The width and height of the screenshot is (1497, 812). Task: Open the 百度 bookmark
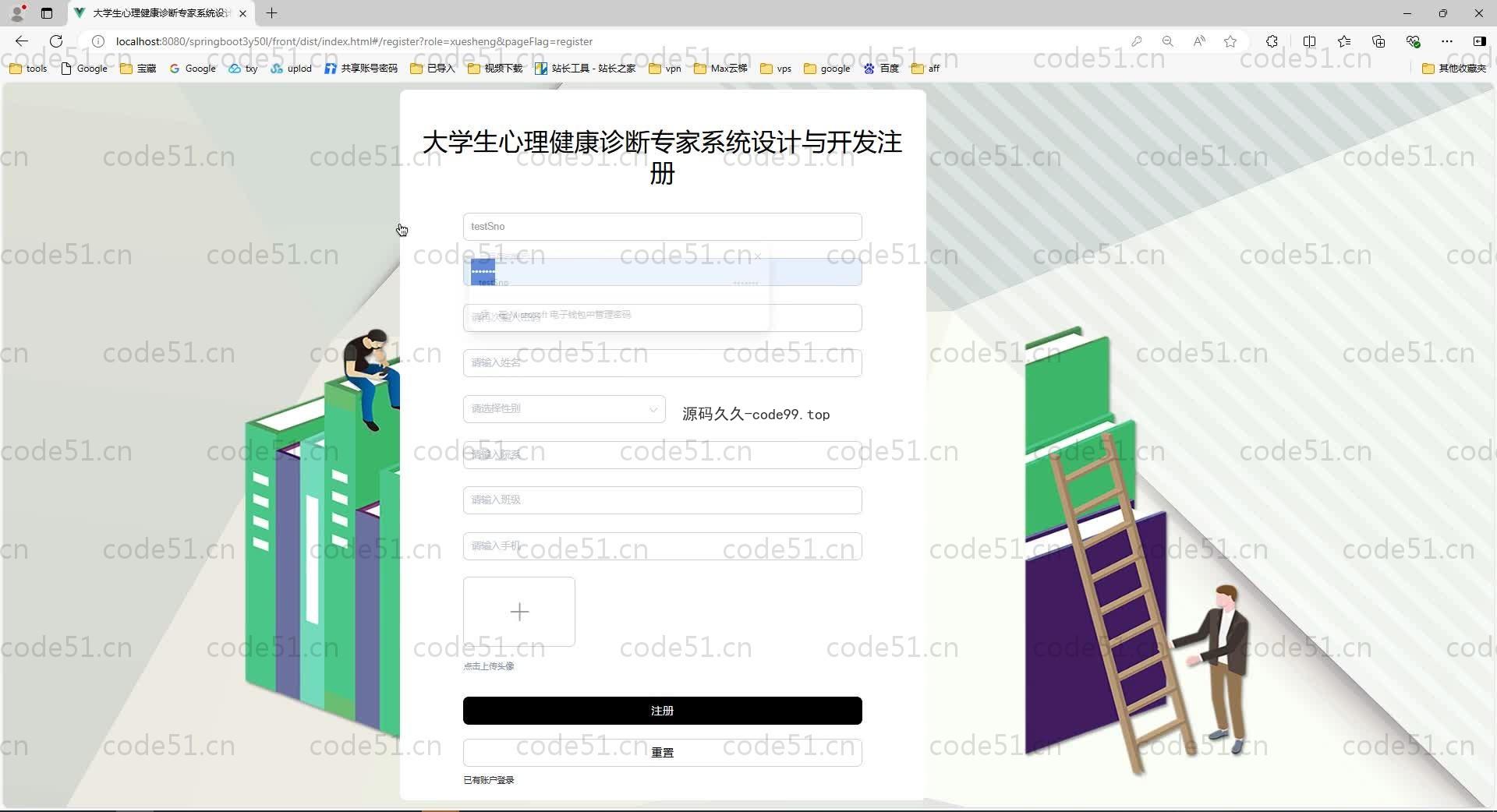[881, 69]
